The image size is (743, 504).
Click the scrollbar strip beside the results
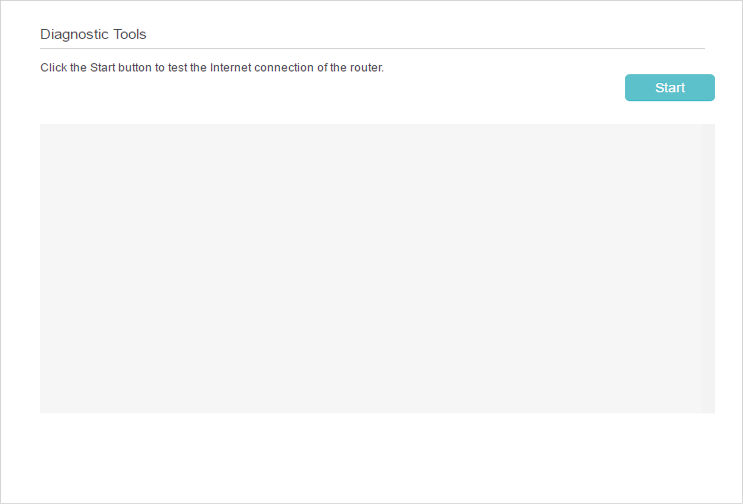(708, 268)
